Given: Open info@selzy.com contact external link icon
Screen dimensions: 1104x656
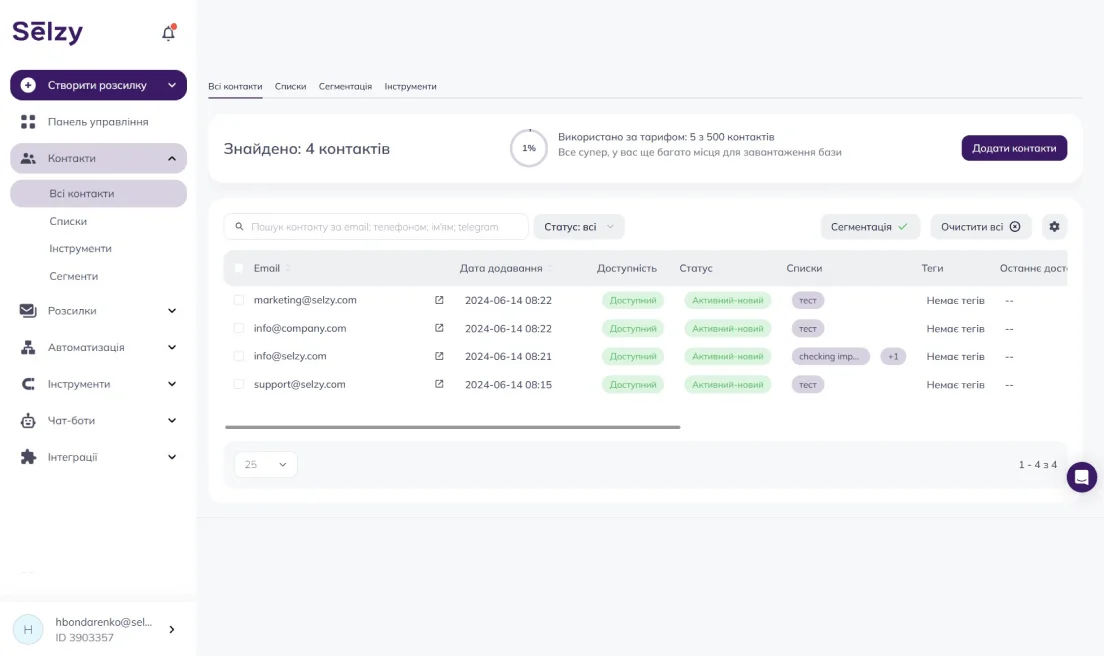Looking at the screenshot, I should click(x=439, y=356).
